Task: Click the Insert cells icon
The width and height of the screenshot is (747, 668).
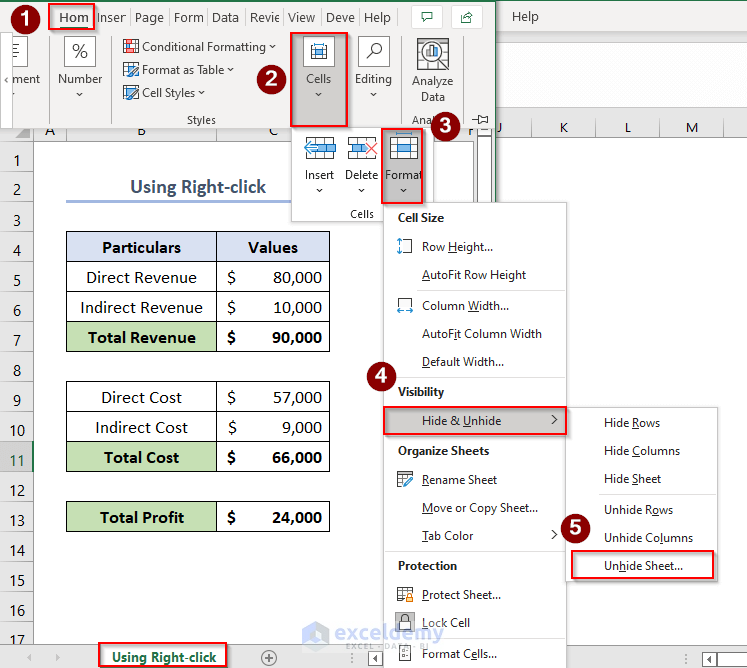Action: click(x=320, y=148)
